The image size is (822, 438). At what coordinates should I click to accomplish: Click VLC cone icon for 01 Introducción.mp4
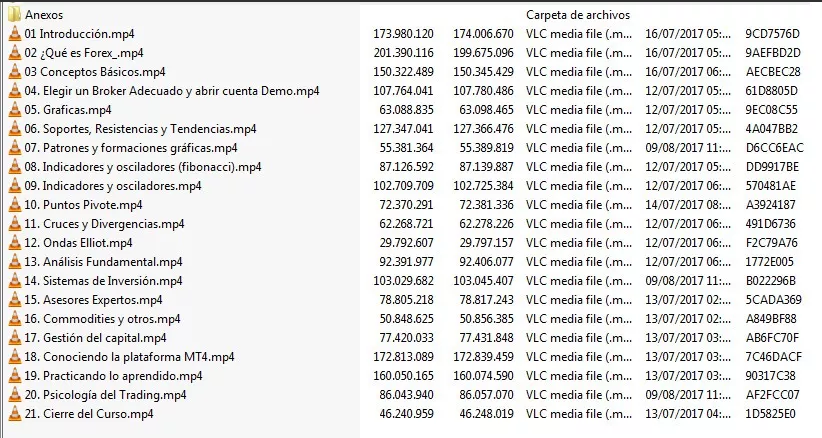click(15, 34)
